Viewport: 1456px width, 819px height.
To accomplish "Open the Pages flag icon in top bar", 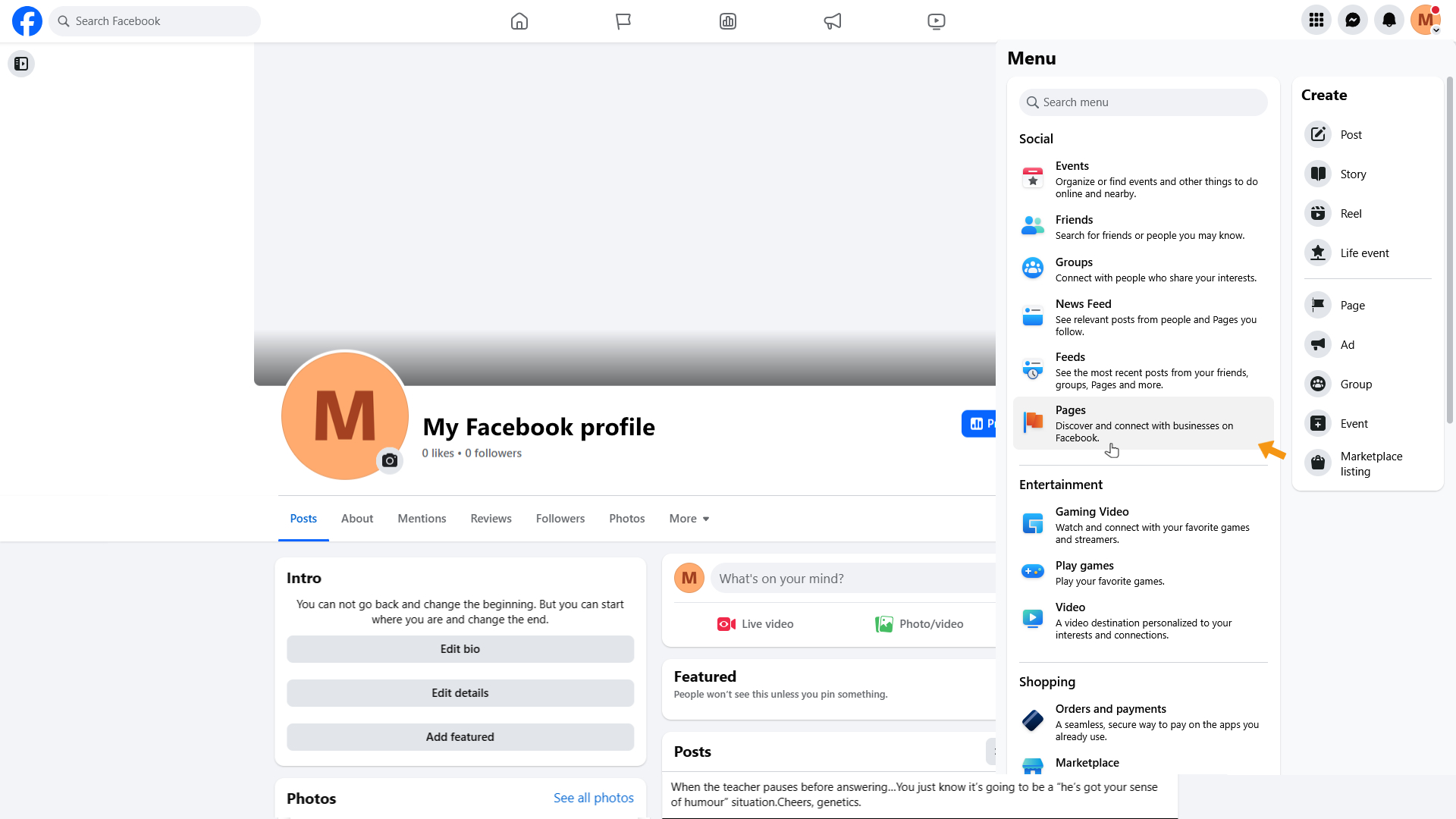I will 623,21.
